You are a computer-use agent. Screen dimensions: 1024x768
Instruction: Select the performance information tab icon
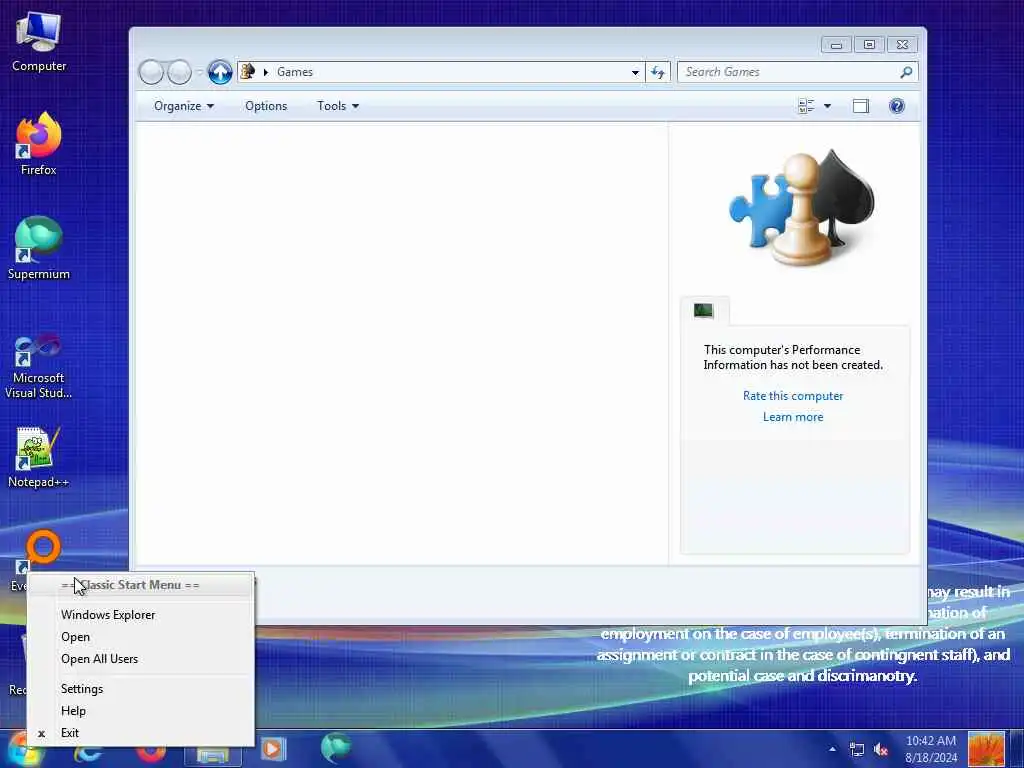tap(703, 311)
